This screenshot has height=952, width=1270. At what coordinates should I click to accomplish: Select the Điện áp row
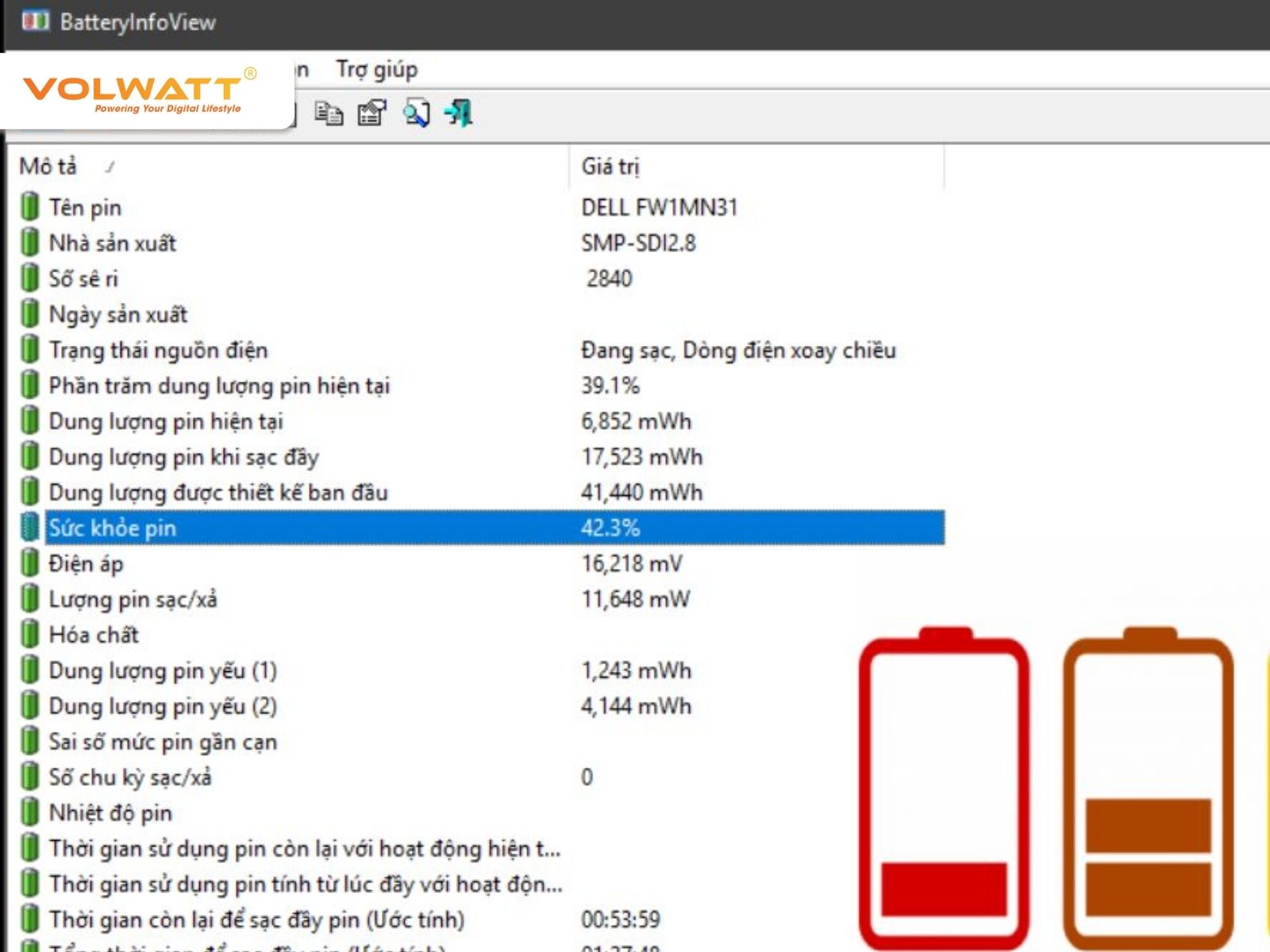(x=238, y=563)
